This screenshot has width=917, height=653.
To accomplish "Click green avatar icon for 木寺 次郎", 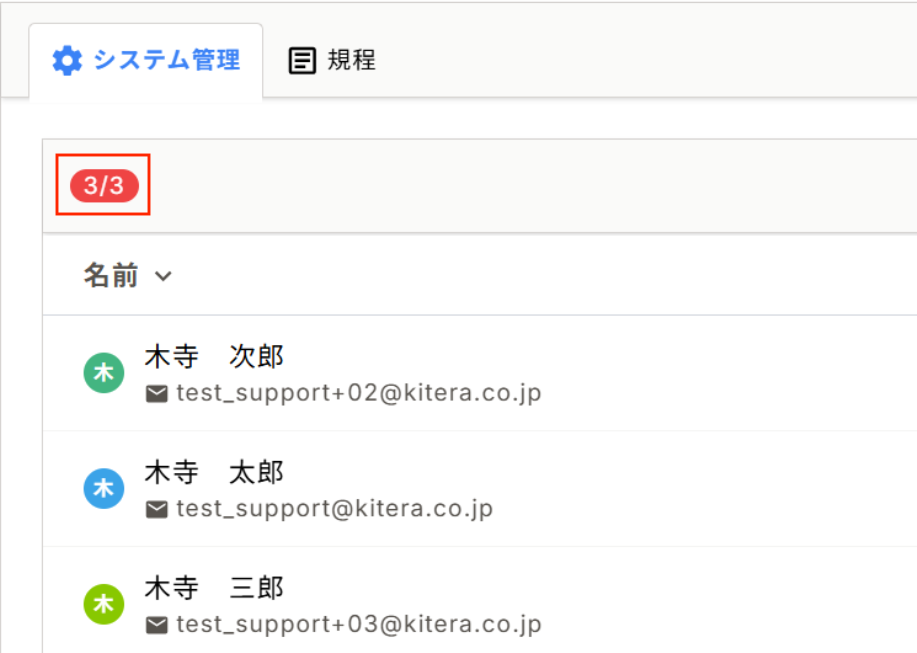I will [103, 373].
